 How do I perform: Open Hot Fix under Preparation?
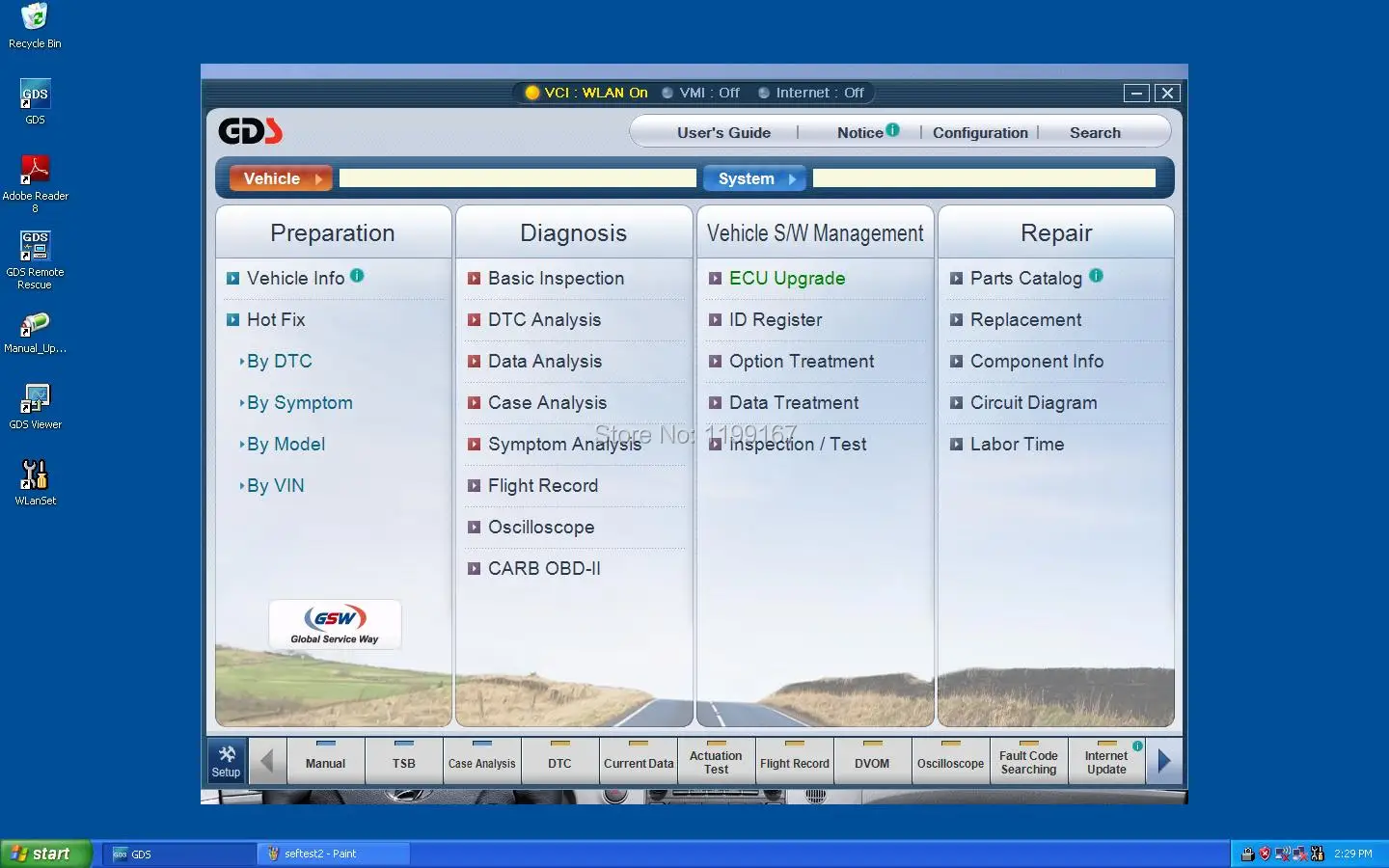coord(275,320)
